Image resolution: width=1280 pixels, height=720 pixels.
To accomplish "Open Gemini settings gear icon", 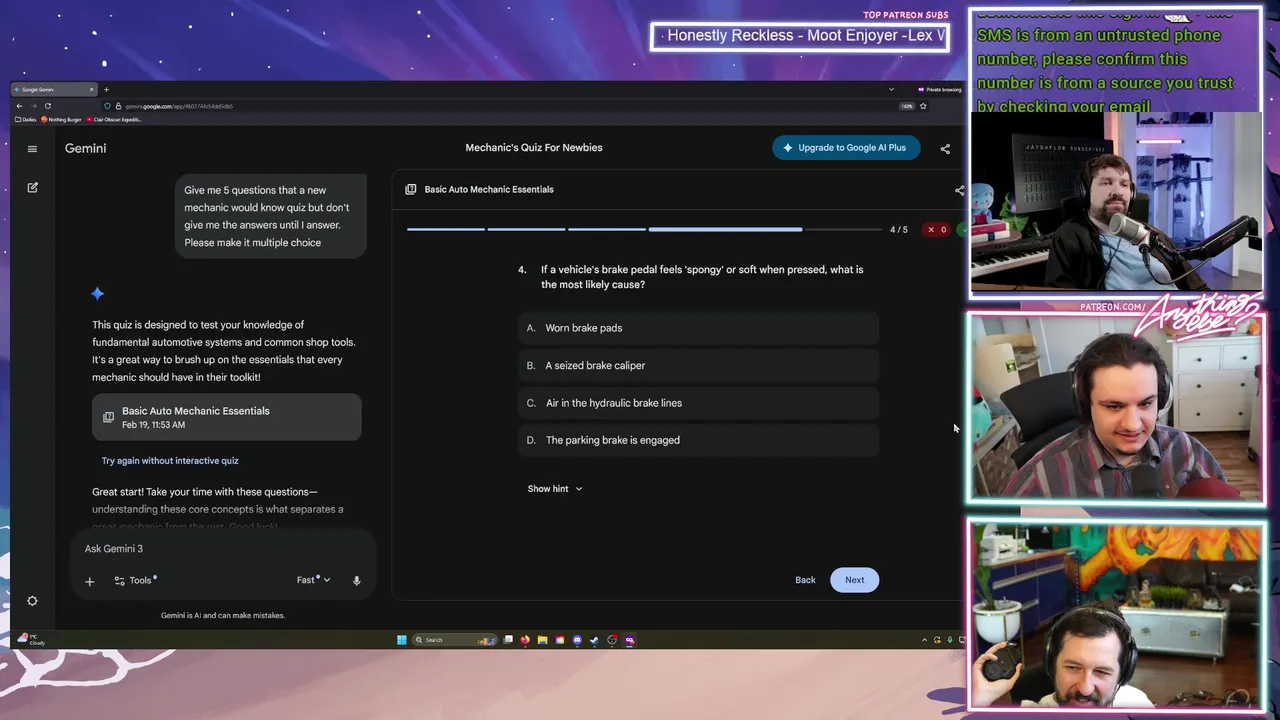I will click(32, 601).
